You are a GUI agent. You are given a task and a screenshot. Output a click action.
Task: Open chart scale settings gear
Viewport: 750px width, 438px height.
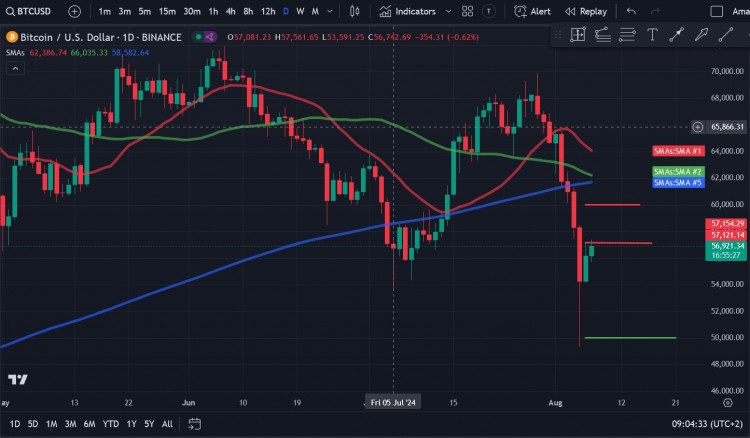tap(728, 403)
